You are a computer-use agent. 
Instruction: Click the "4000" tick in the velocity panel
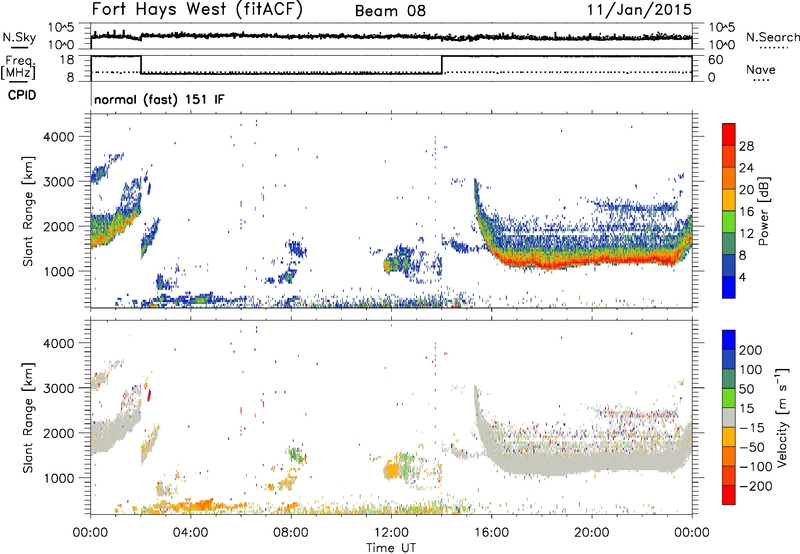tap(58, 343)
